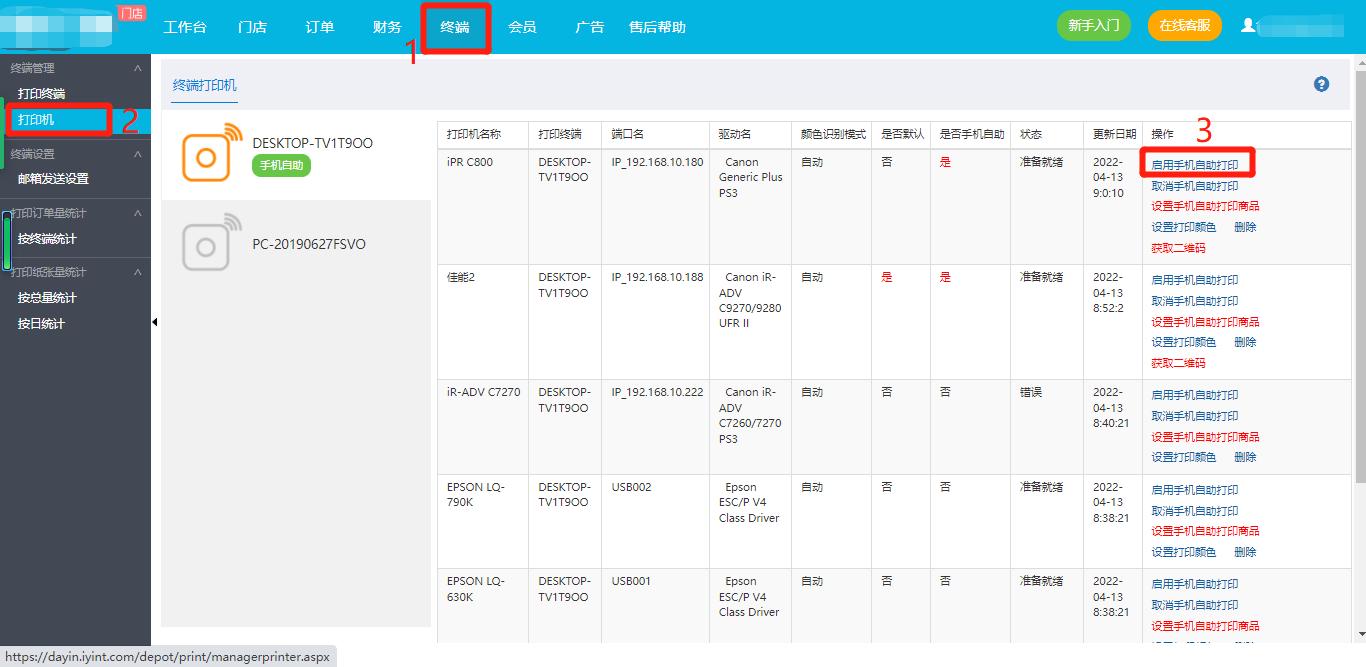Click the user avatar icon in header
The height and width of the screenshot is (667, 1366).
(x=1247, y=25)
